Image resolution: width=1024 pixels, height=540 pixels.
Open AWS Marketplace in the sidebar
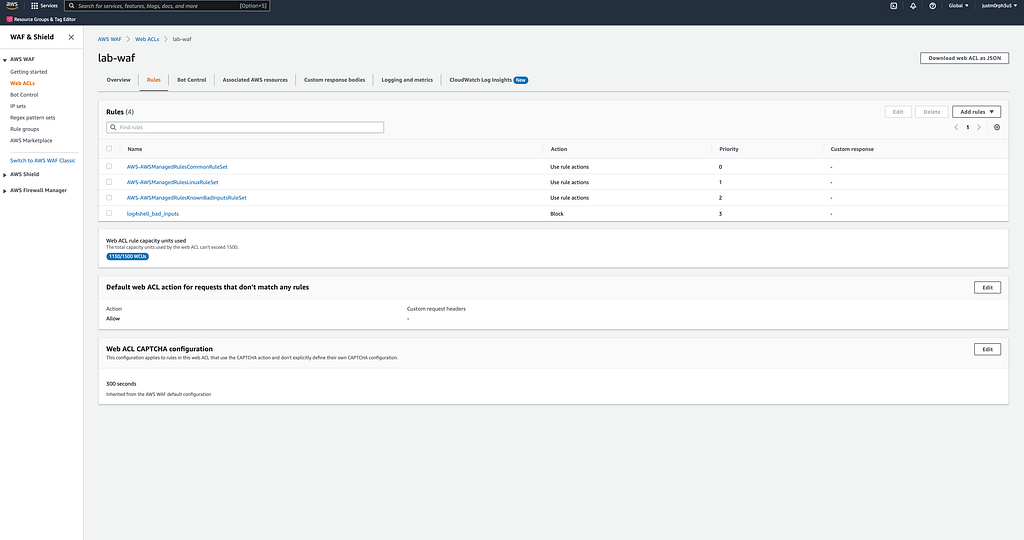pos(31,140)
